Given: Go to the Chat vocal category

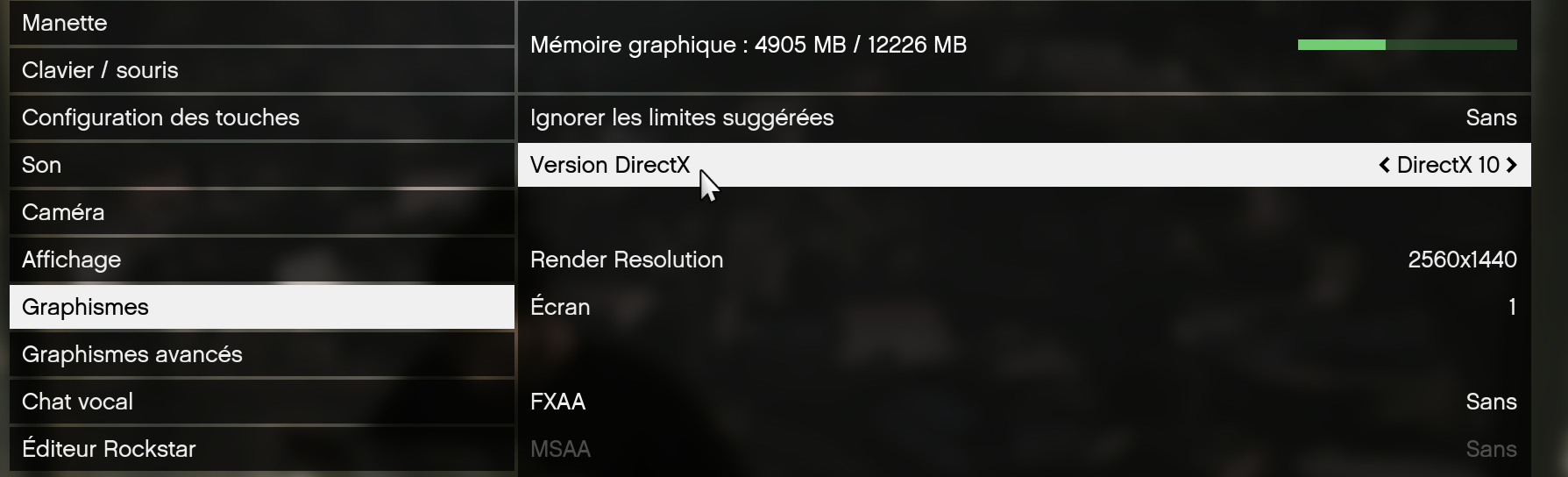Looking at the screenshot, I should click(x=261, y=402).
